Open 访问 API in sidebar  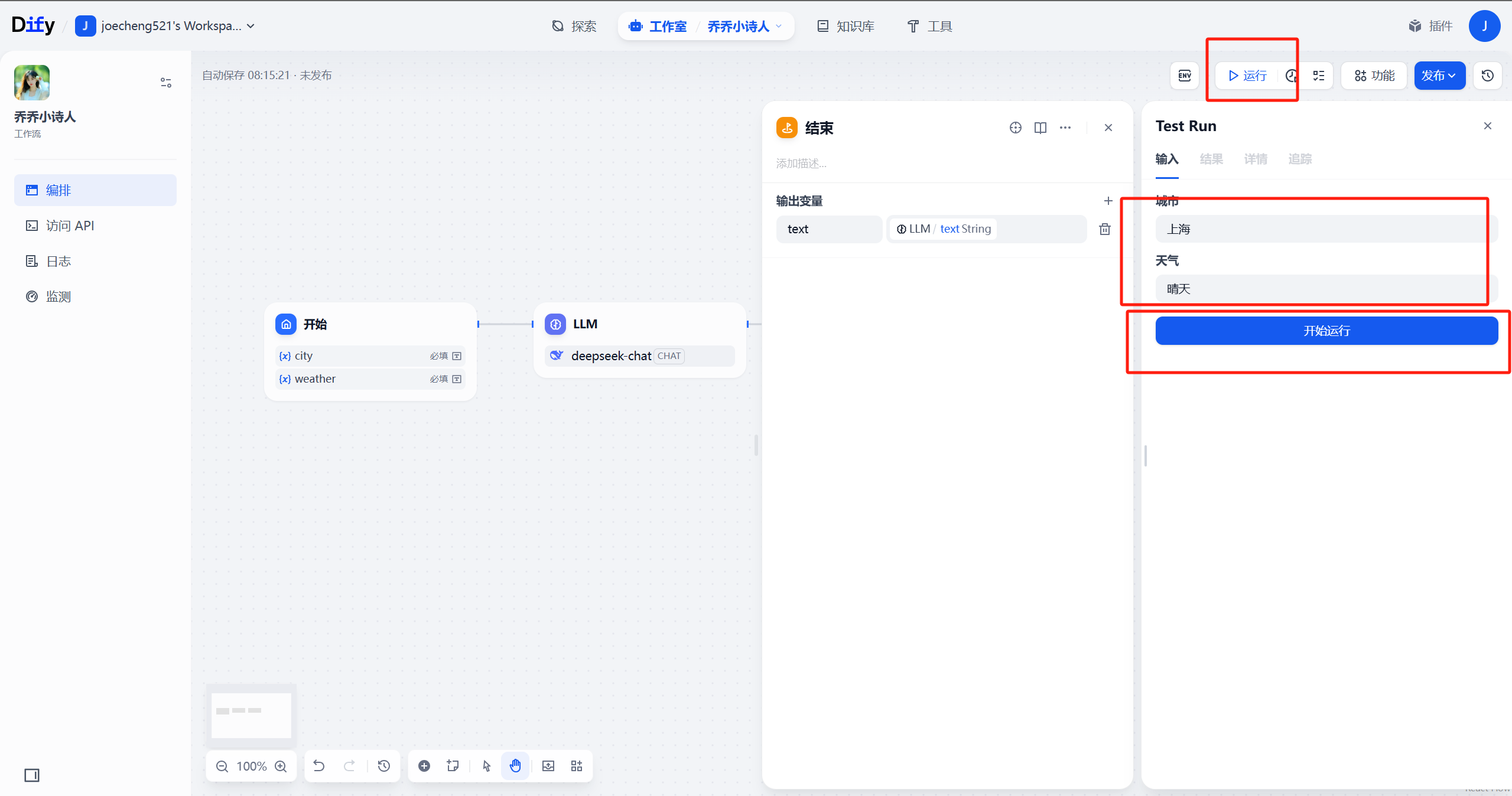click(70, 226)
